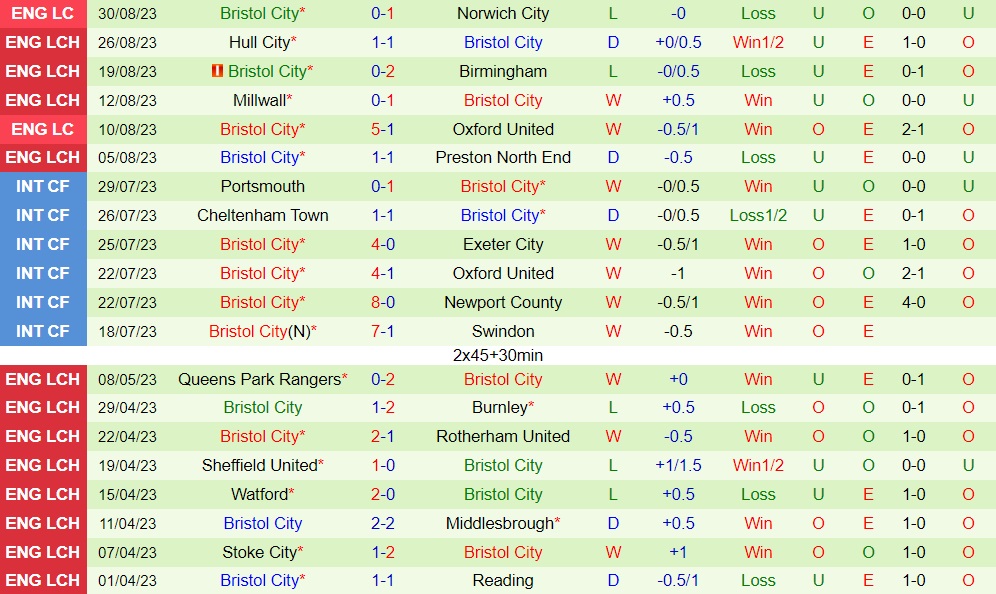Click the 8-0 match score
This screenshot has height=594, width=996.
point(383,303)
